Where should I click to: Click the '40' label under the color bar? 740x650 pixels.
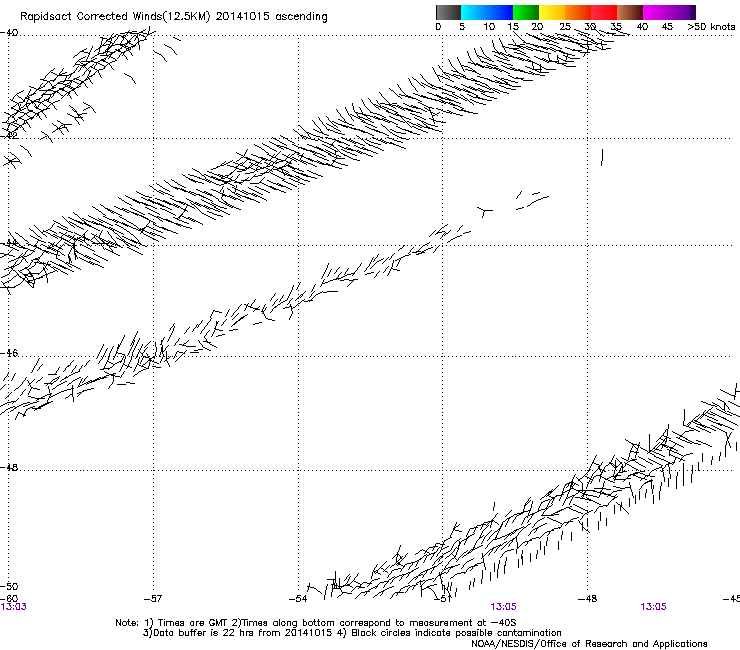(x=642, y=27)
